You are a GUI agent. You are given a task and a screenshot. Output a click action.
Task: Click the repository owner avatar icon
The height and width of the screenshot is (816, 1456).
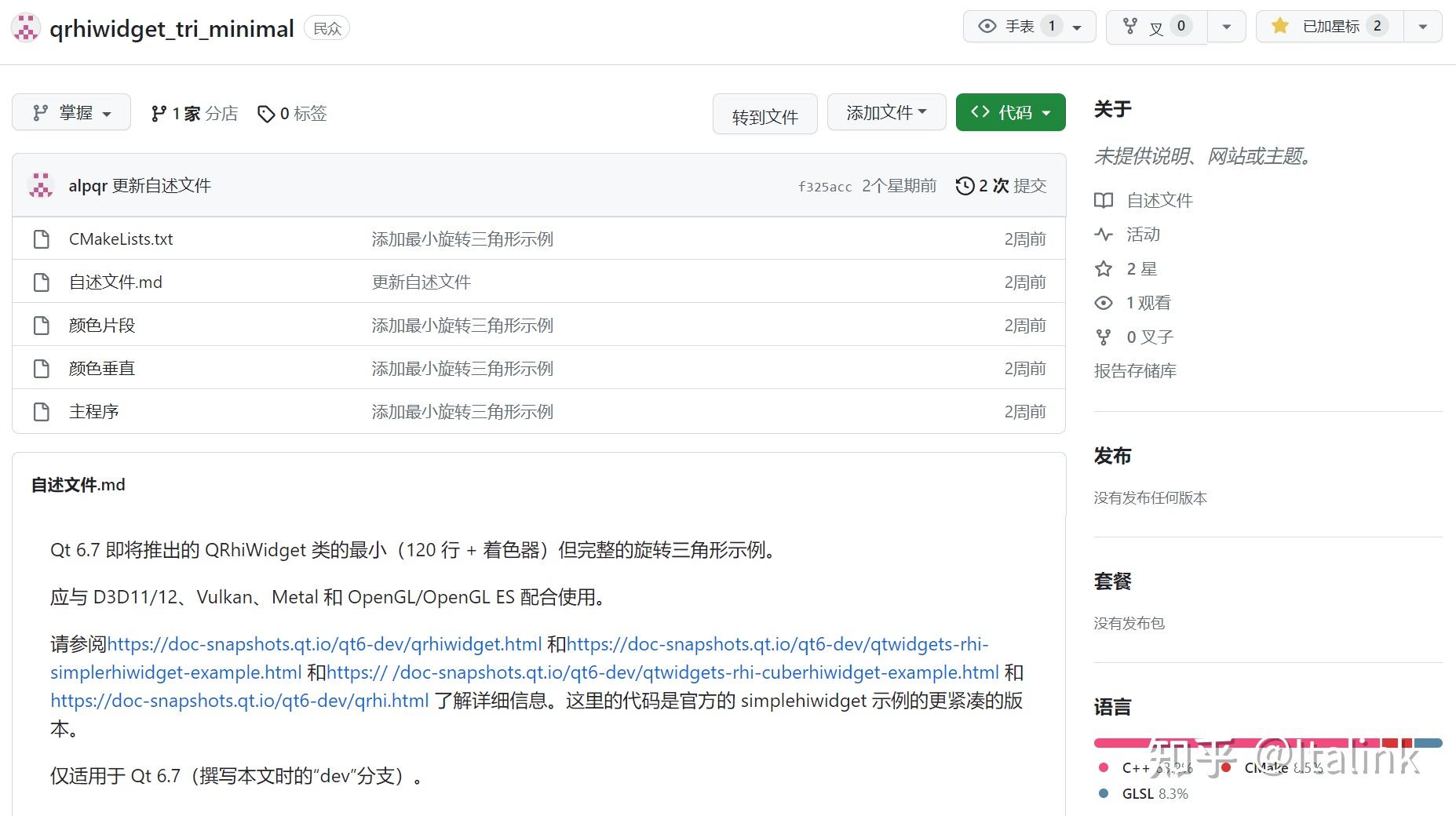(26, 28)
